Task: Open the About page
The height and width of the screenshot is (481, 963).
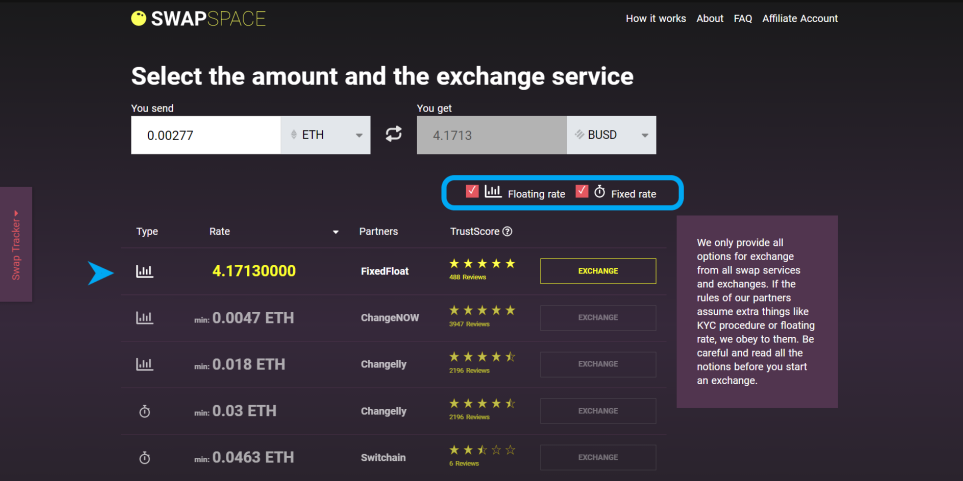Action: coord(710,18)
